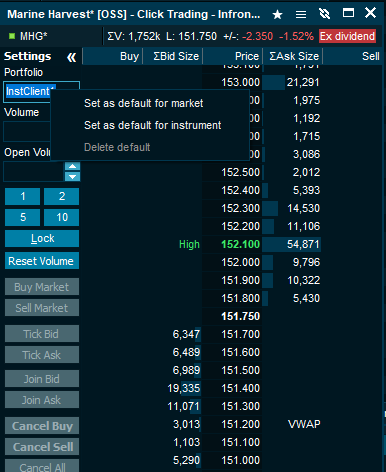
Task: Click the Lock button
Action: (x=42, y=238)
